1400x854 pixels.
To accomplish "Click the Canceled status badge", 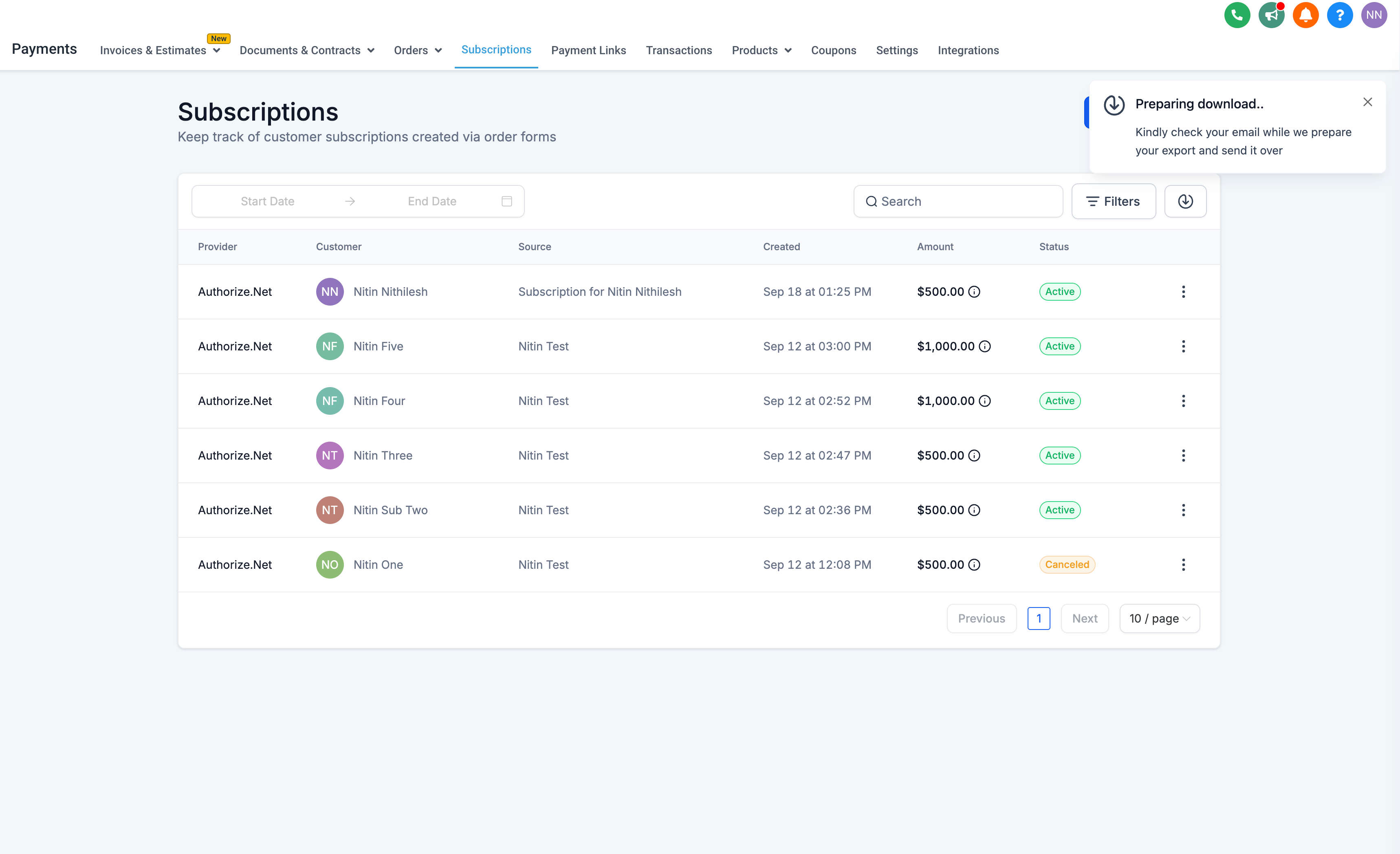I will click(1066, 565).
